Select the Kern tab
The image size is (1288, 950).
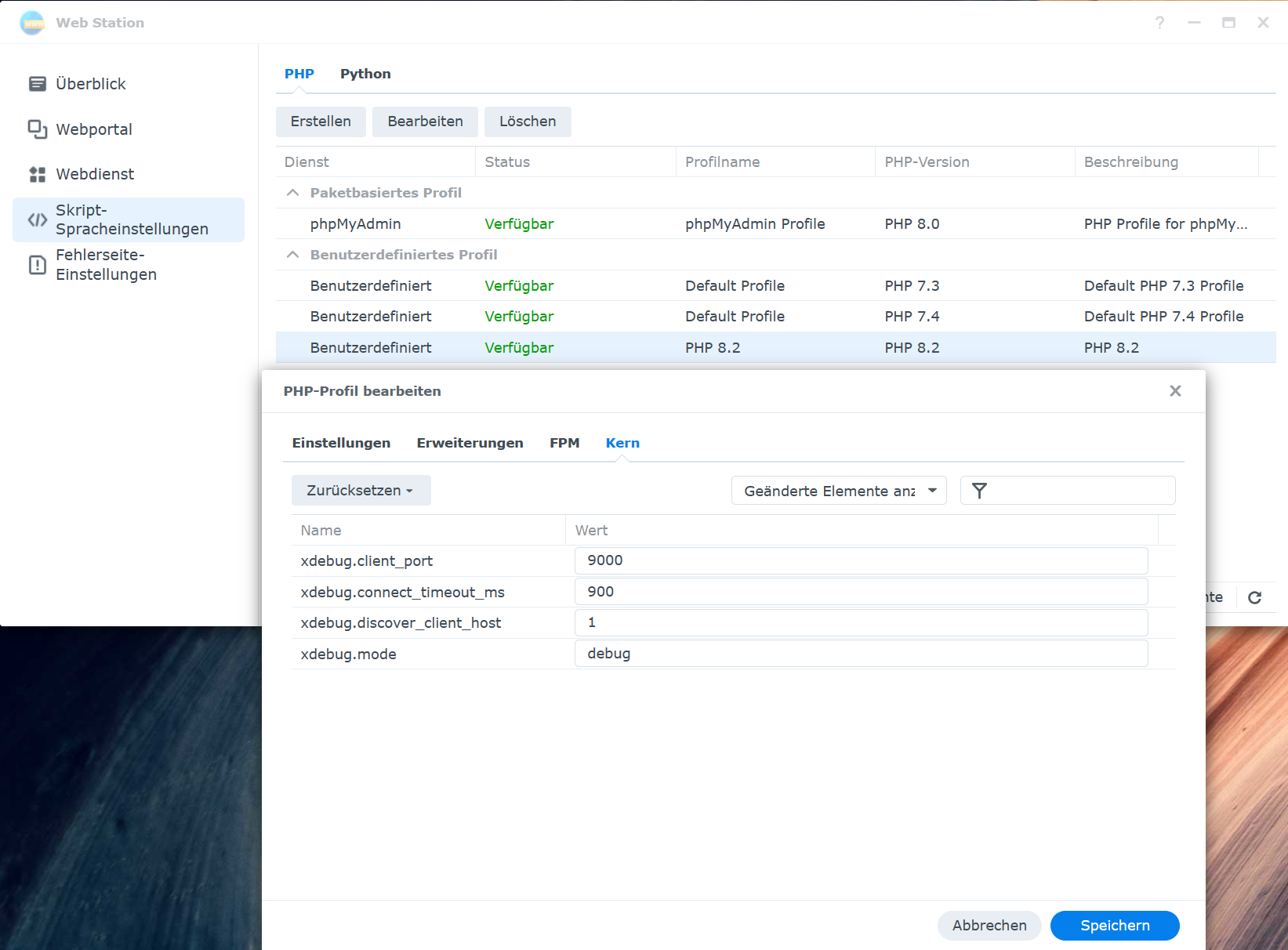622,443
